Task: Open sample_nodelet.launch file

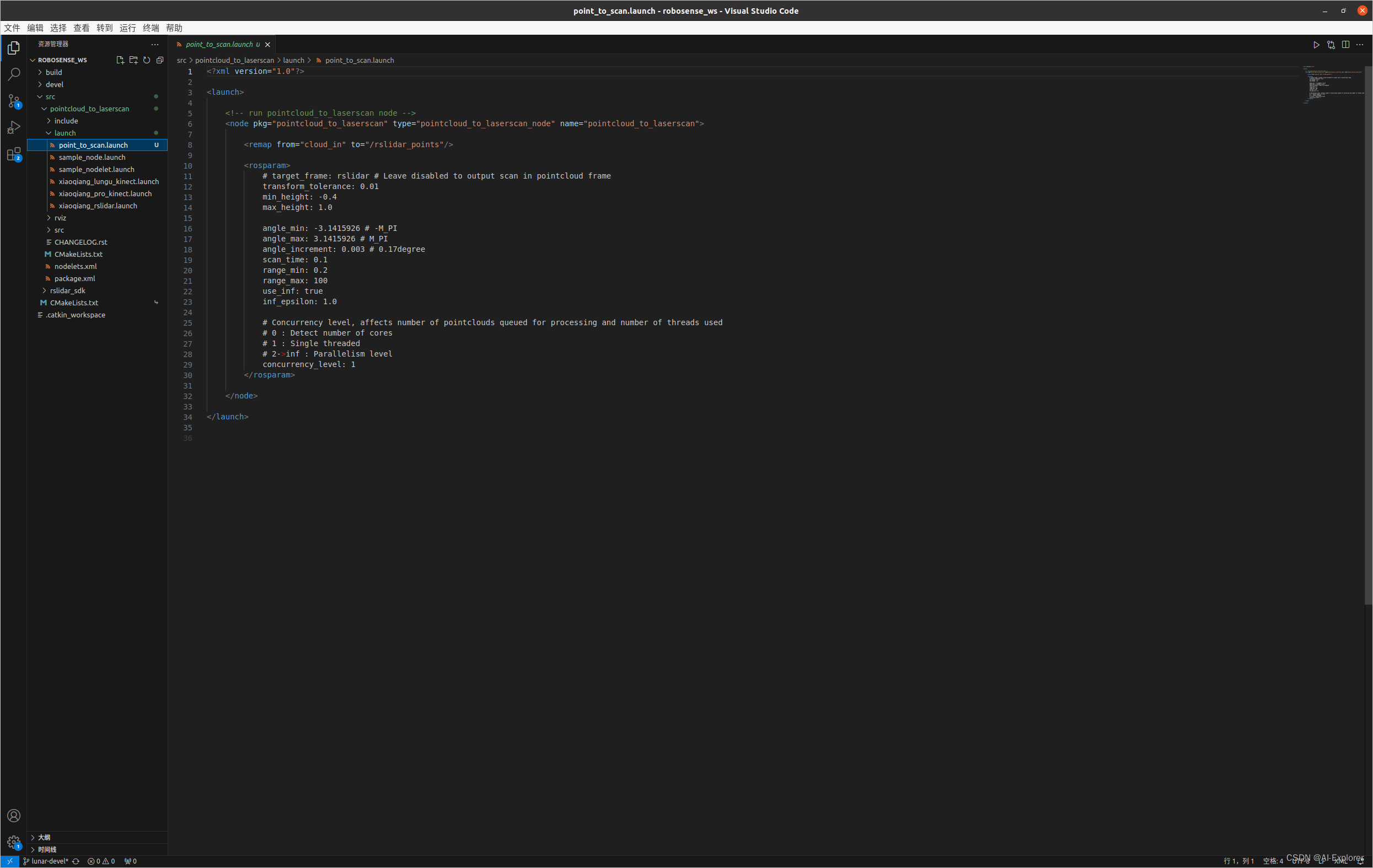Action: 98,169
